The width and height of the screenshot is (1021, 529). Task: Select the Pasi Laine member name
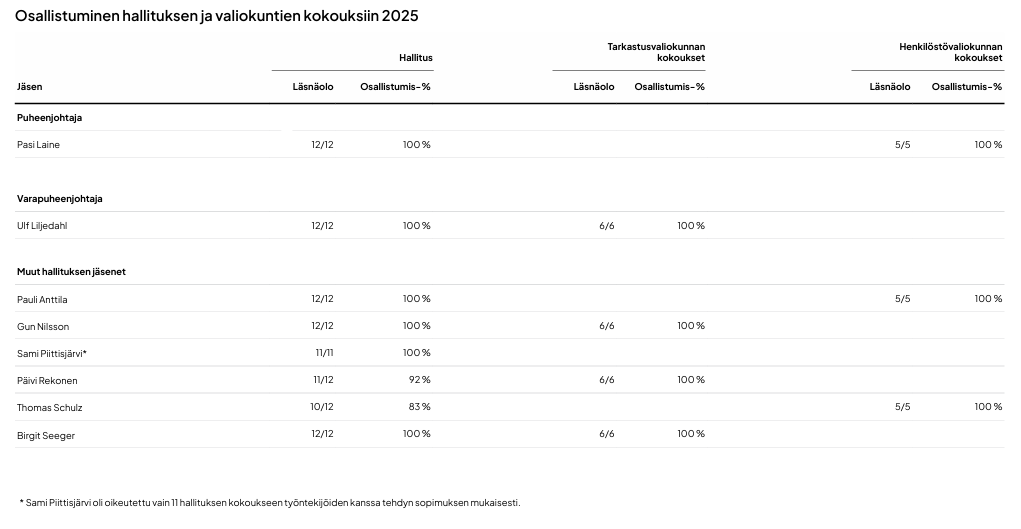39,145
